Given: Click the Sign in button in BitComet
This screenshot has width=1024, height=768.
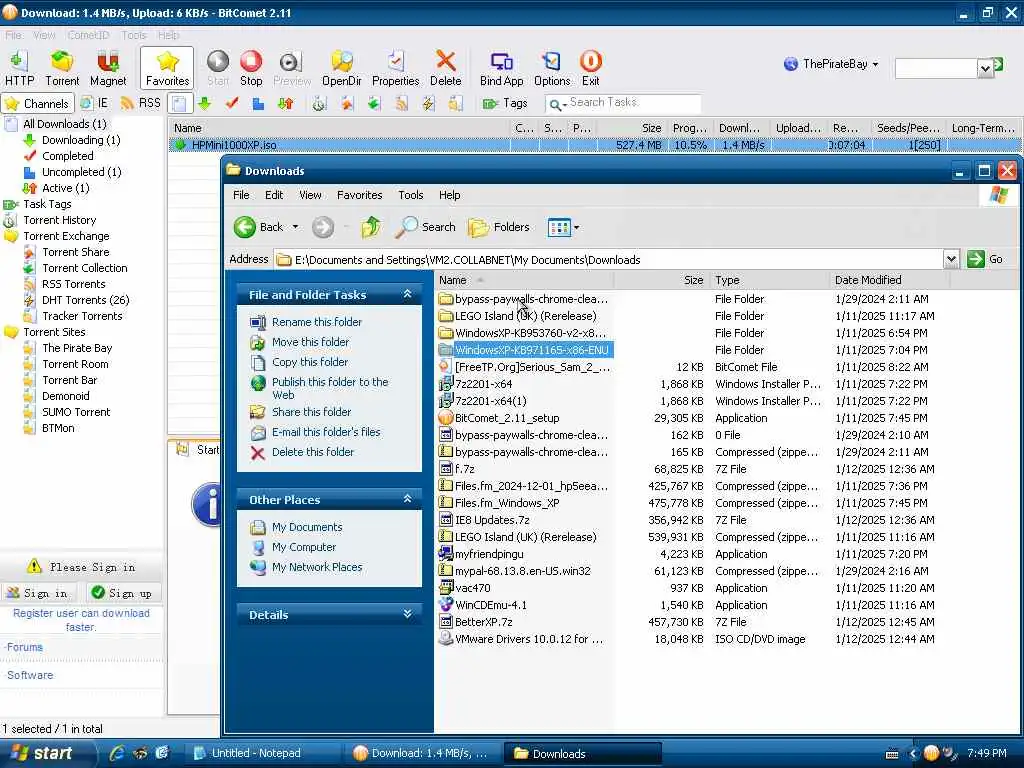Looking at the screenshot, I should tap(37, 593).
